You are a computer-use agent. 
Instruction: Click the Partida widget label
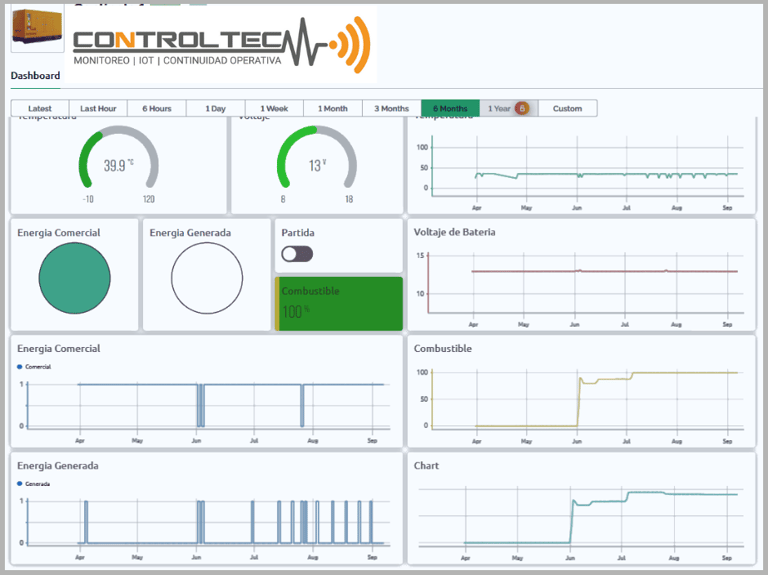tap(298, 233)
